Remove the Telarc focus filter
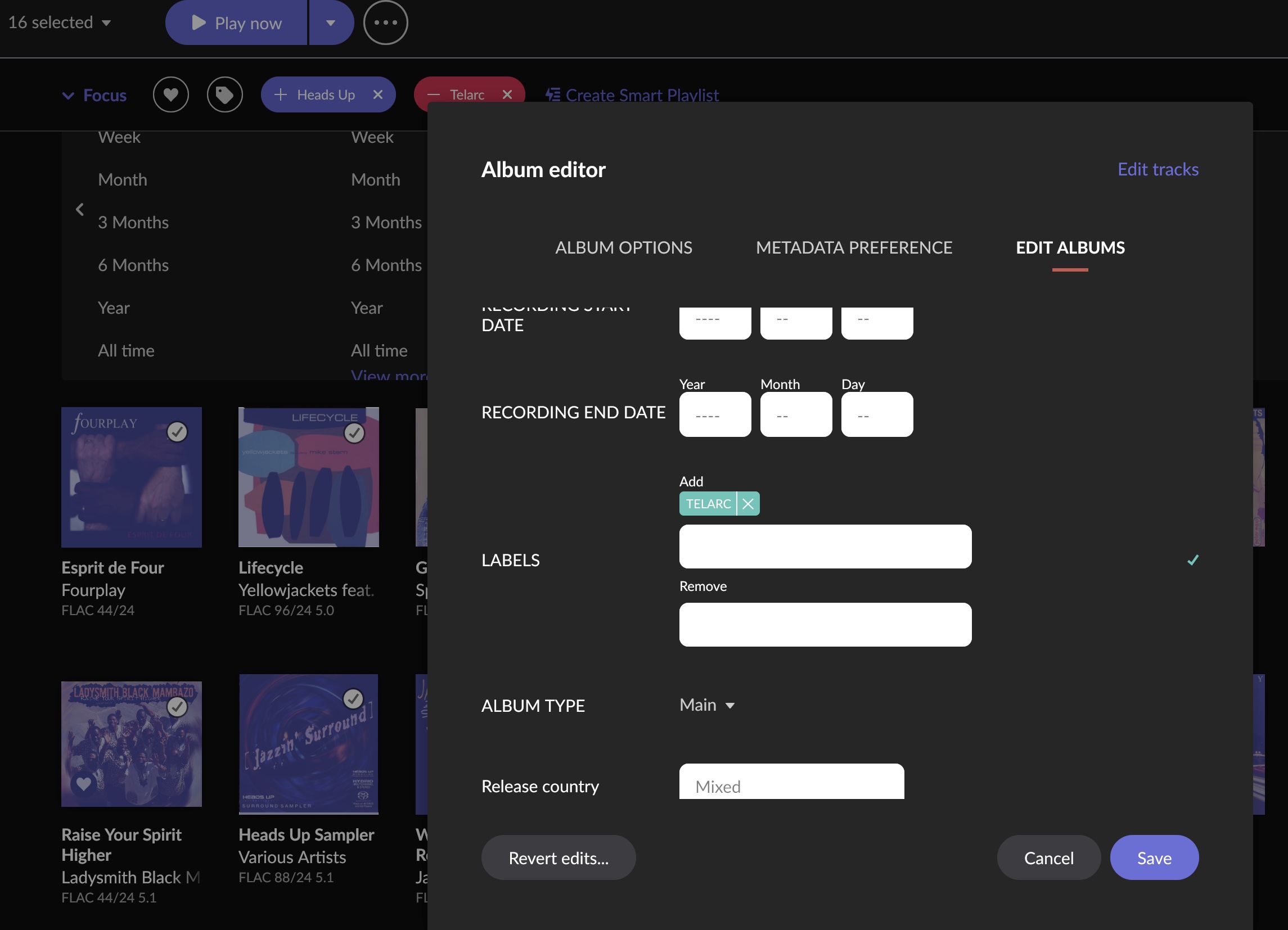This screenshot has height=930, width=1288. click(x=508, y=95)
